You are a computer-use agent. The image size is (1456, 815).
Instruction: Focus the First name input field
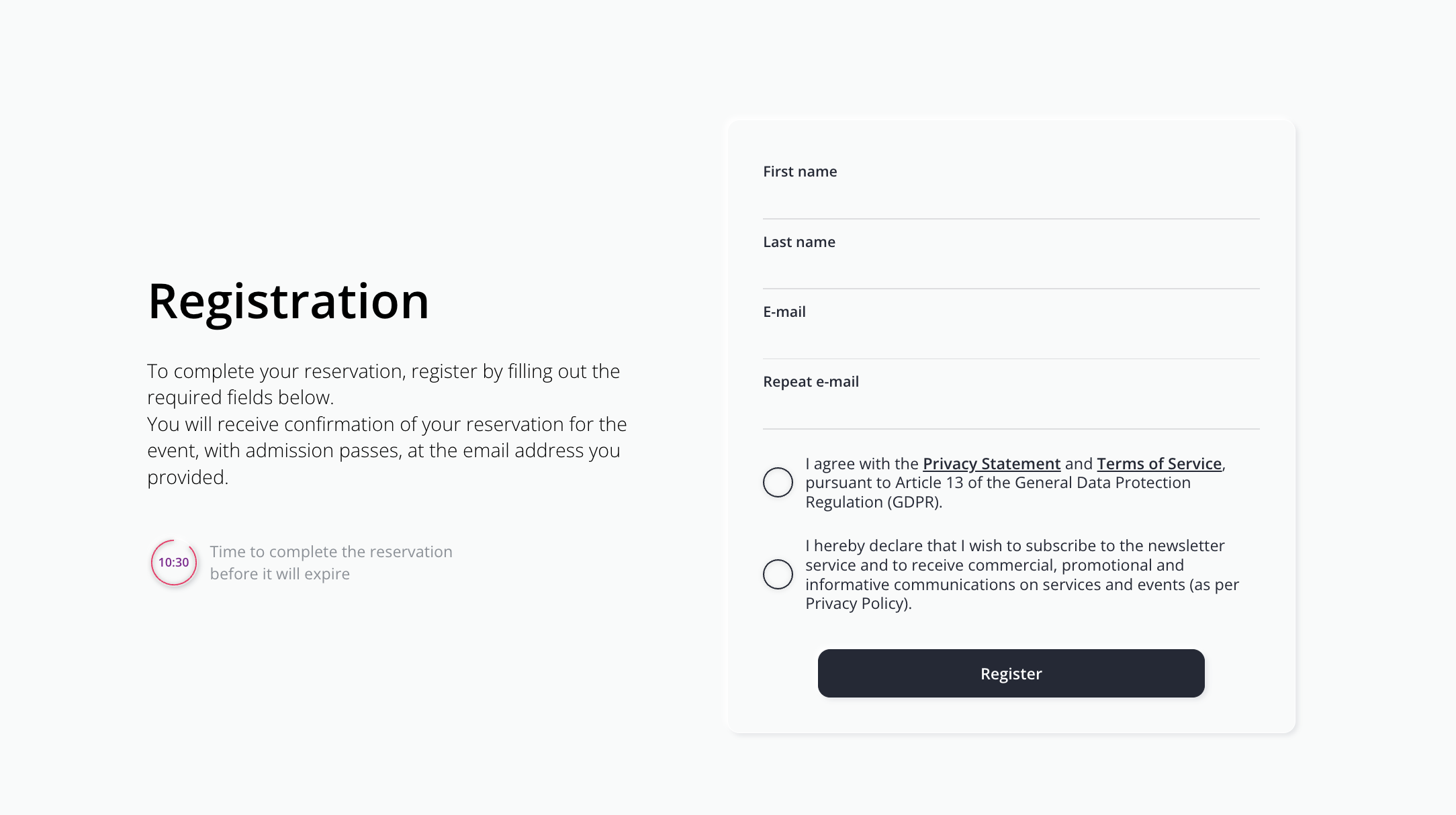coord(1011,201)
